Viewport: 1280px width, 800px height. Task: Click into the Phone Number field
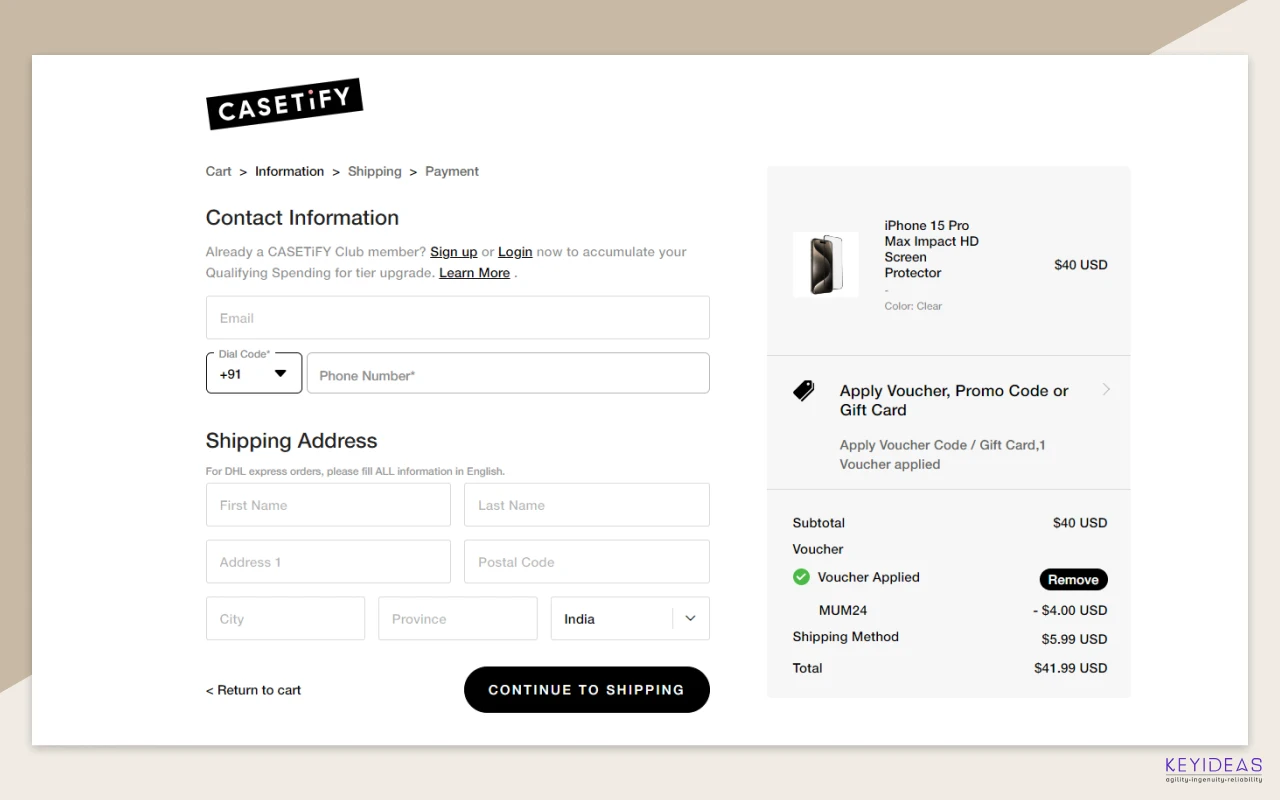point(508,374)
